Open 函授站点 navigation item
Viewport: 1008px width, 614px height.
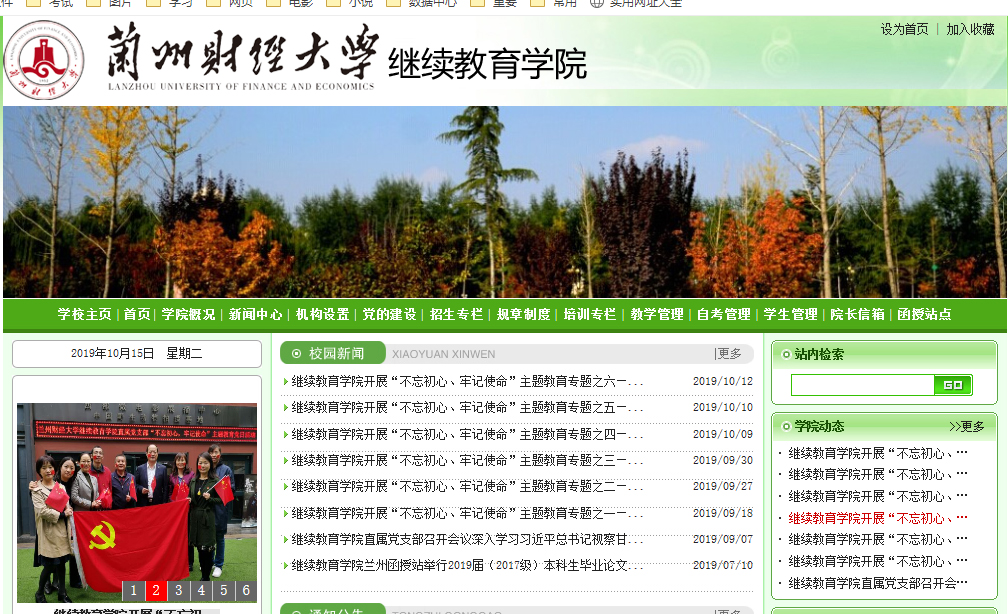[924, 314]
